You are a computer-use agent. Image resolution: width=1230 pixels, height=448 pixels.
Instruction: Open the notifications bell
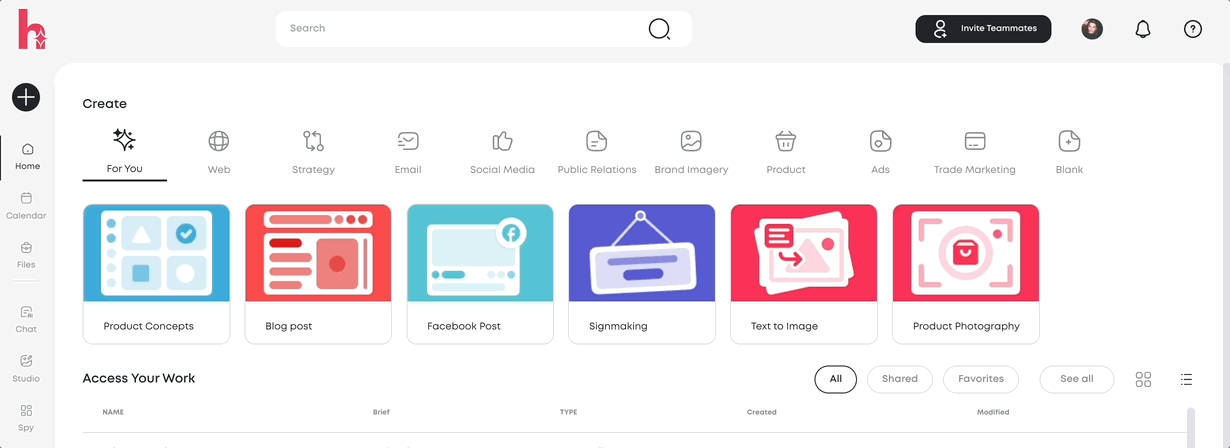[x=1143, y=29]
